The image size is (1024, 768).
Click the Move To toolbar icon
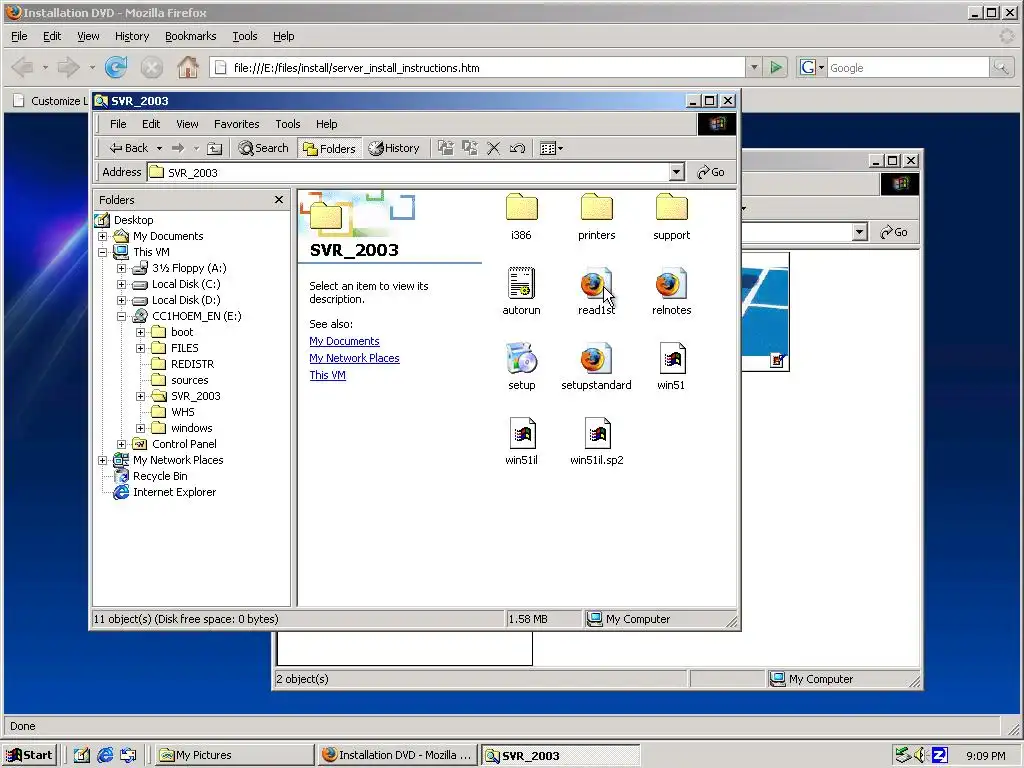point(445,148)
